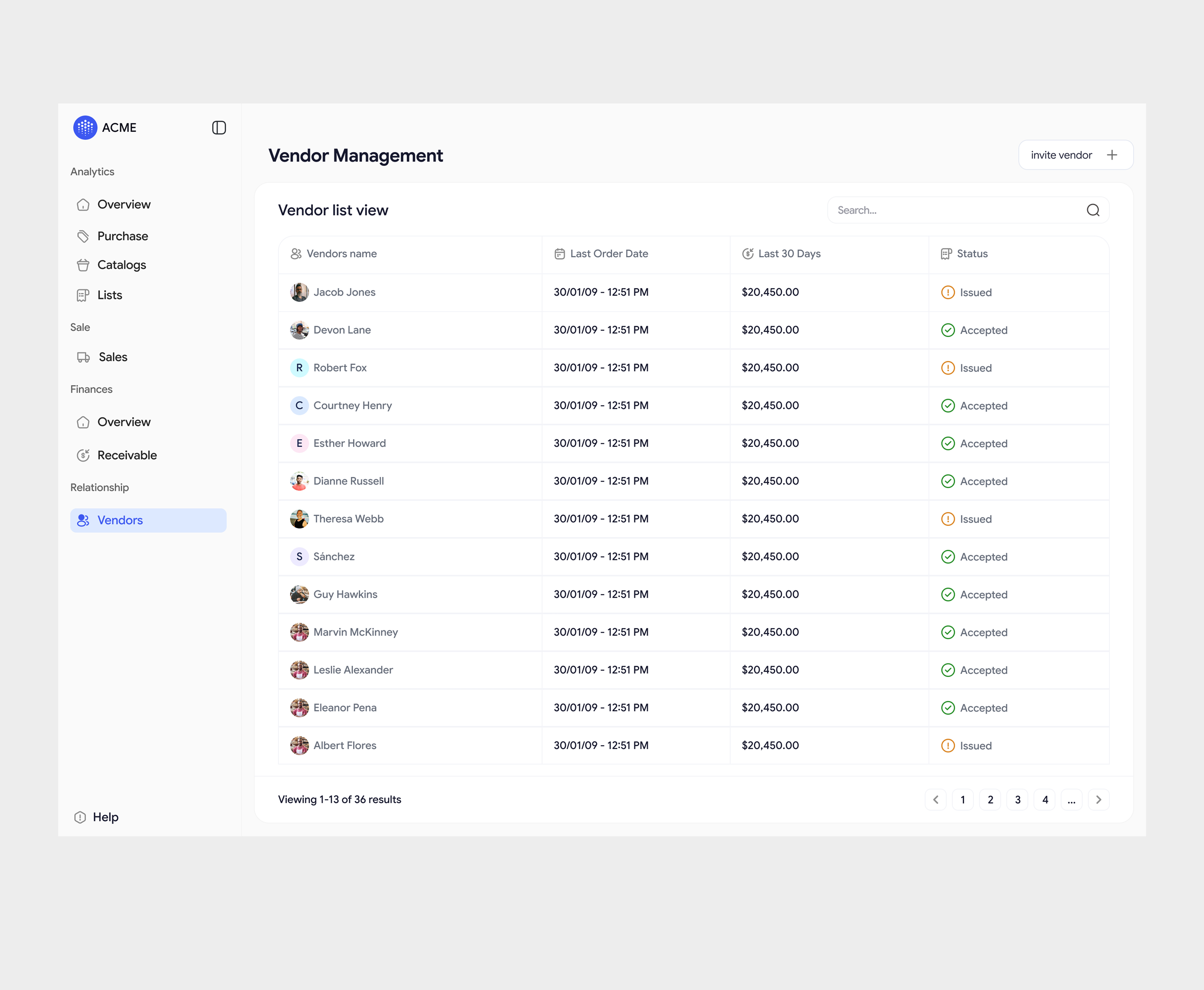Click Robert Fox's R initial avatar
The width and height of the screenshot is (1204, 990).
click(299, 368)
